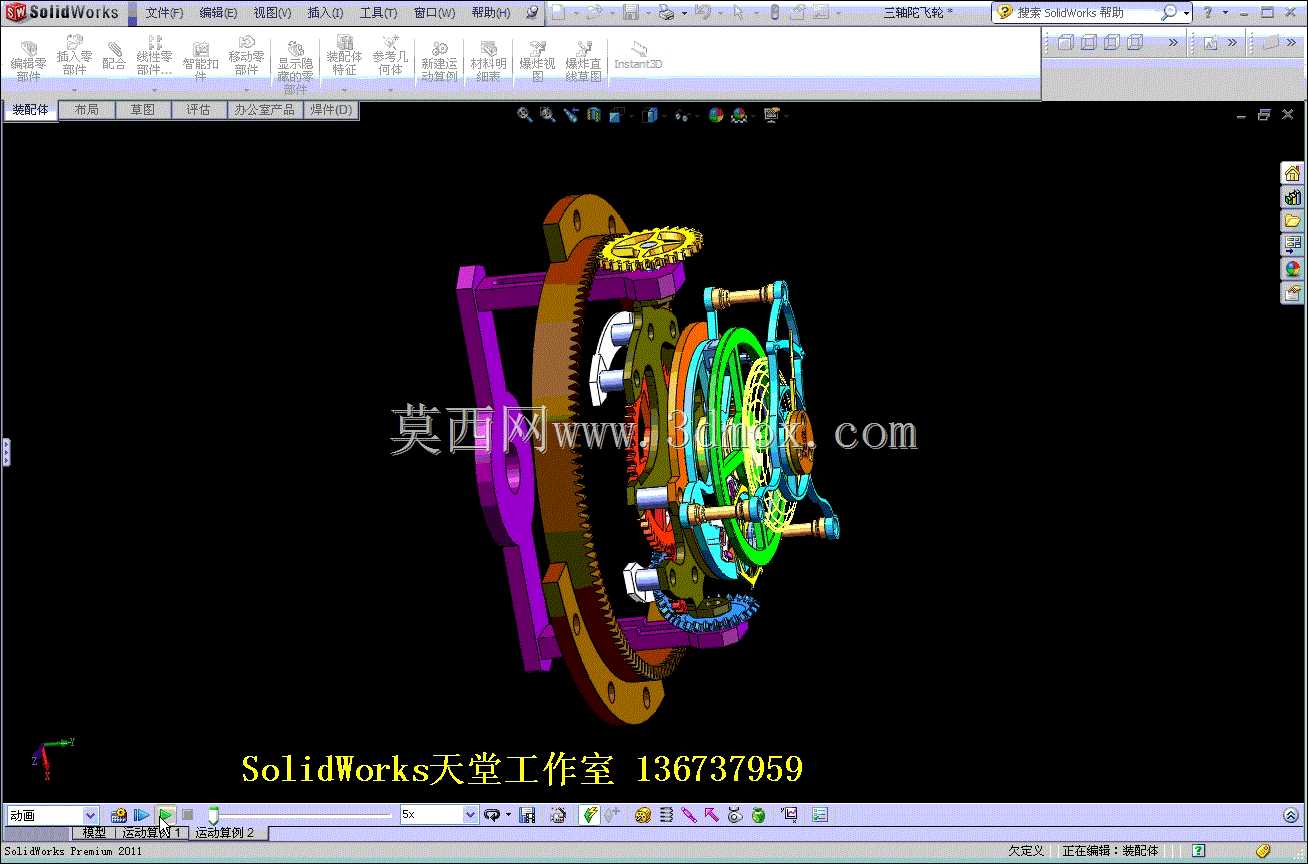The image size is (1308, 864).
Task: Click the 智能扣件 button
Action: pyautogui.click(x=200, y=61)
